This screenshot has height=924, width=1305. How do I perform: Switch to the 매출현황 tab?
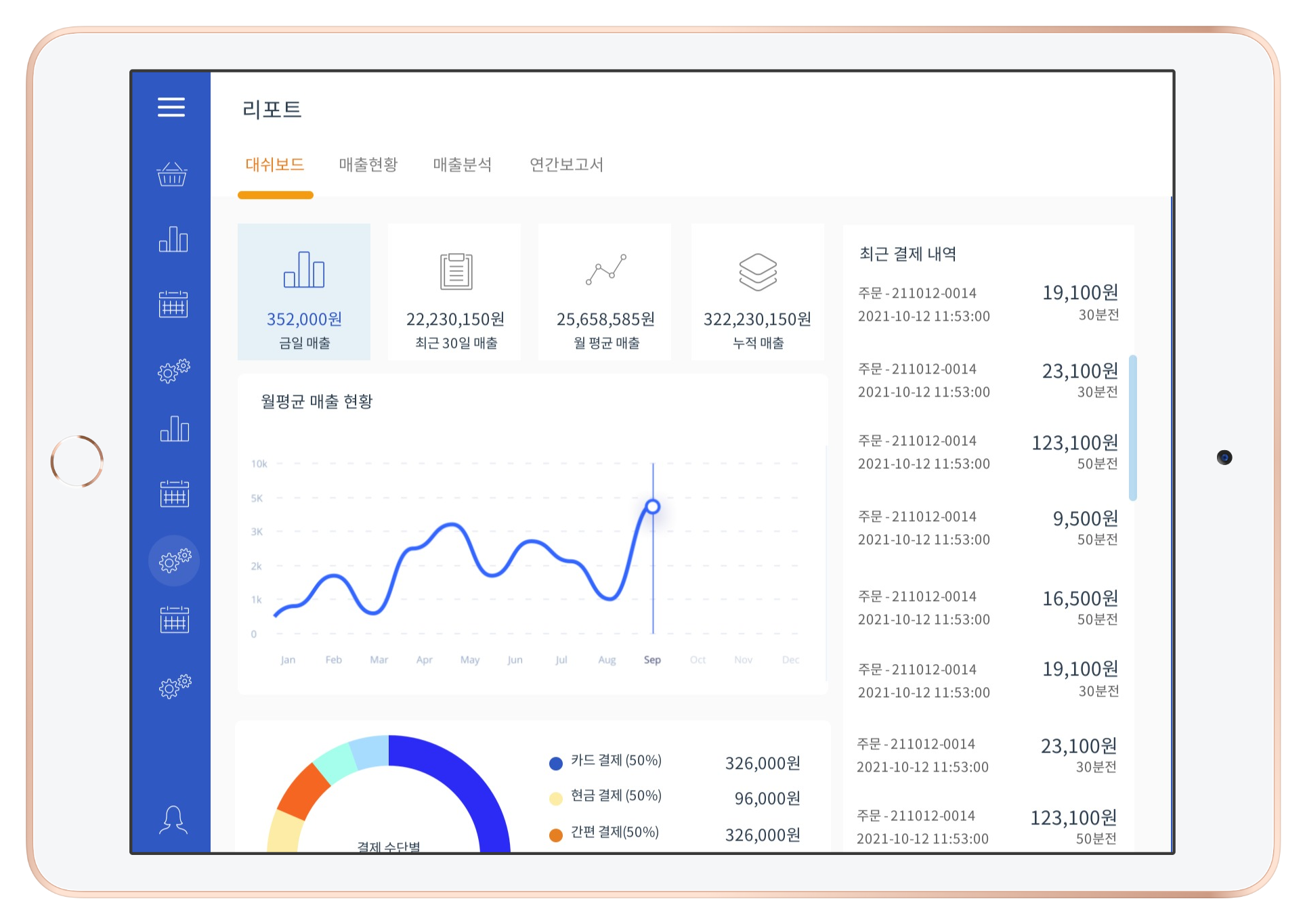pos(368,164)
